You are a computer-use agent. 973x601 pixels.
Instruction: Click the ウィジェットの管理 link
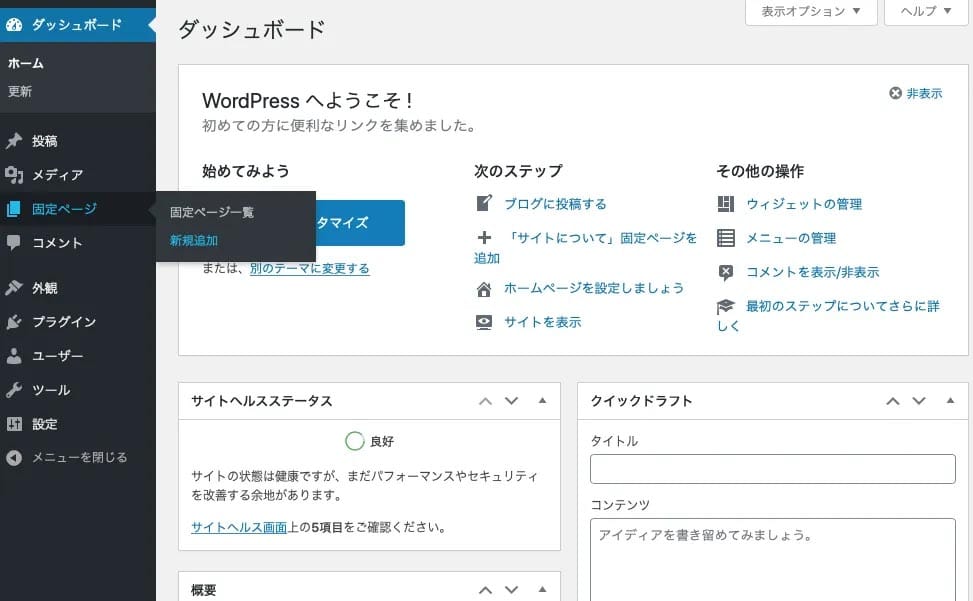tap(804, 204)
